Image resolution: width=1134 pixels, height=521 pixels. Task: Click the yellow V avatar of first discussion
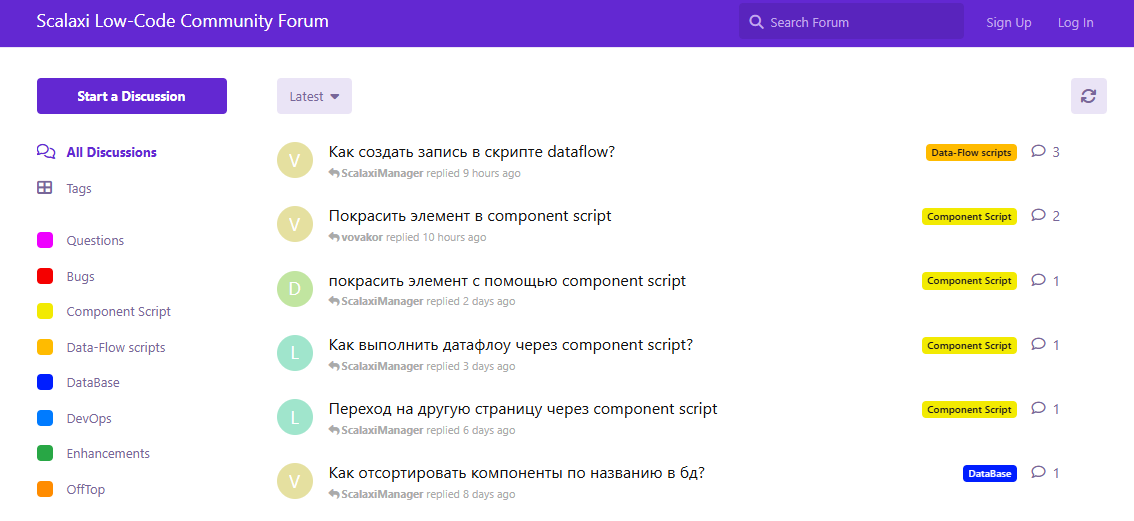click(294, 160)
